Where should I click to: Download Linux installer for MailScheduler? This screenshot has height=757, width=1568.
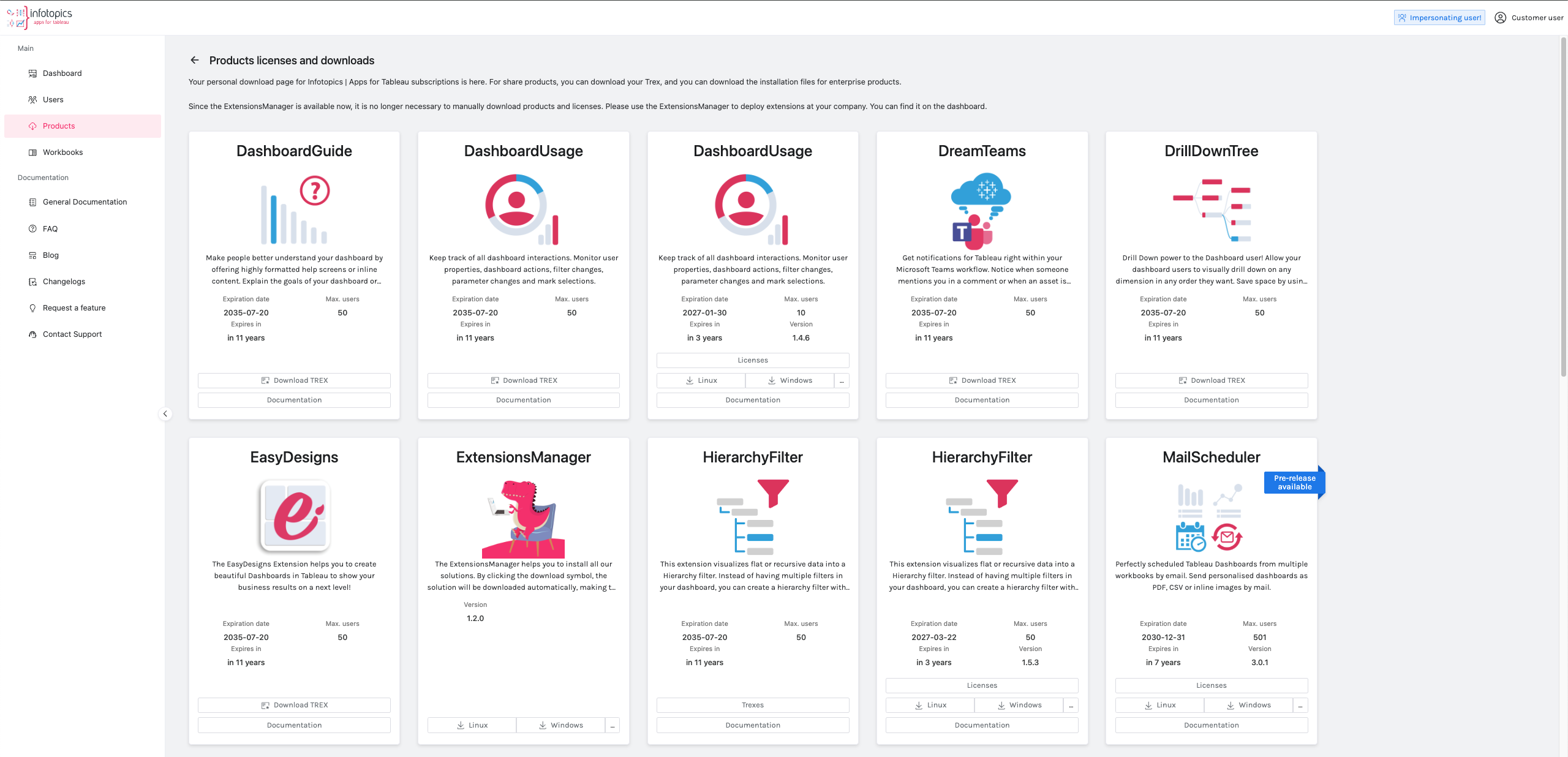tap(1159, 706)
